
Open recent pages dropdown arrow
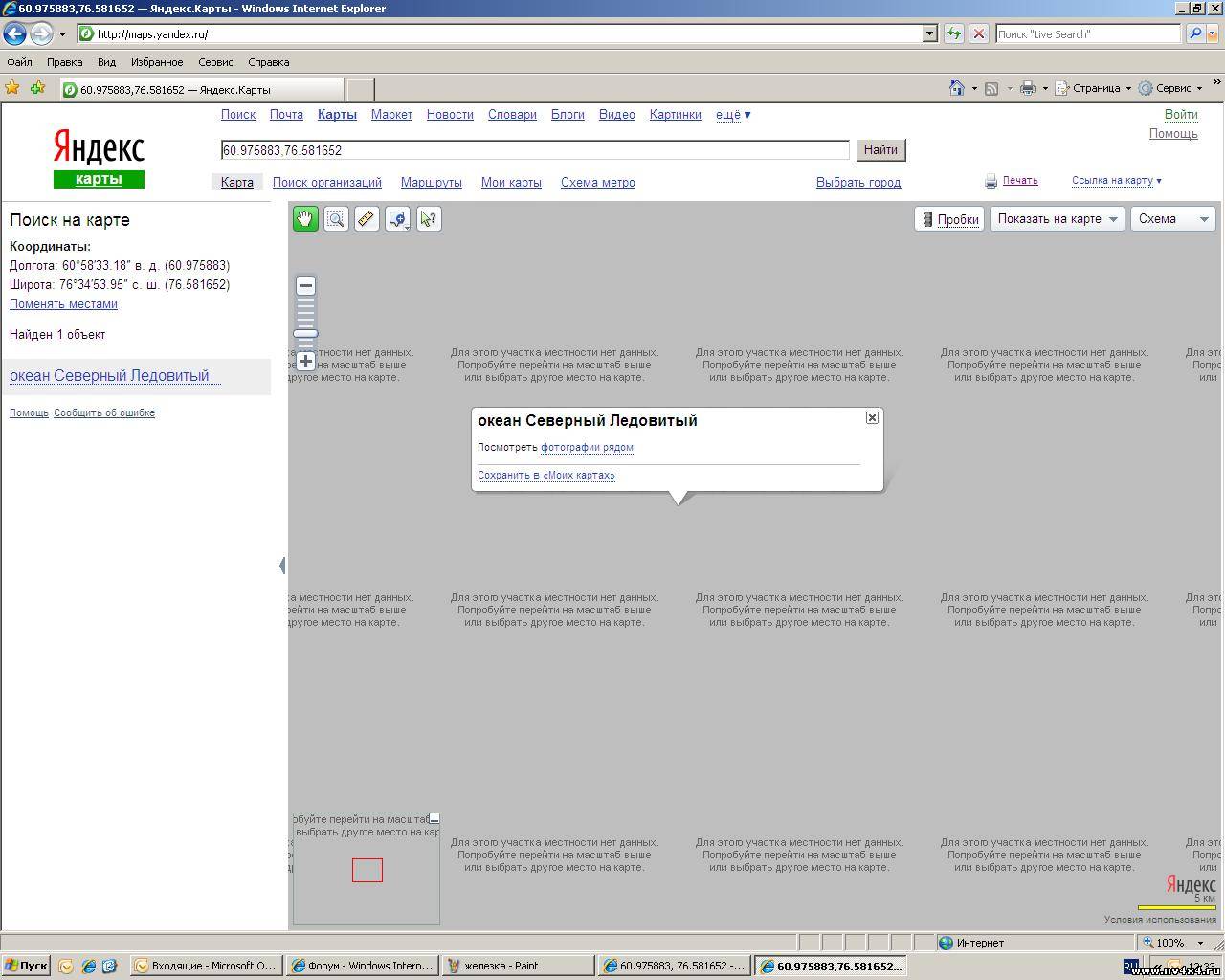point(62,34)
